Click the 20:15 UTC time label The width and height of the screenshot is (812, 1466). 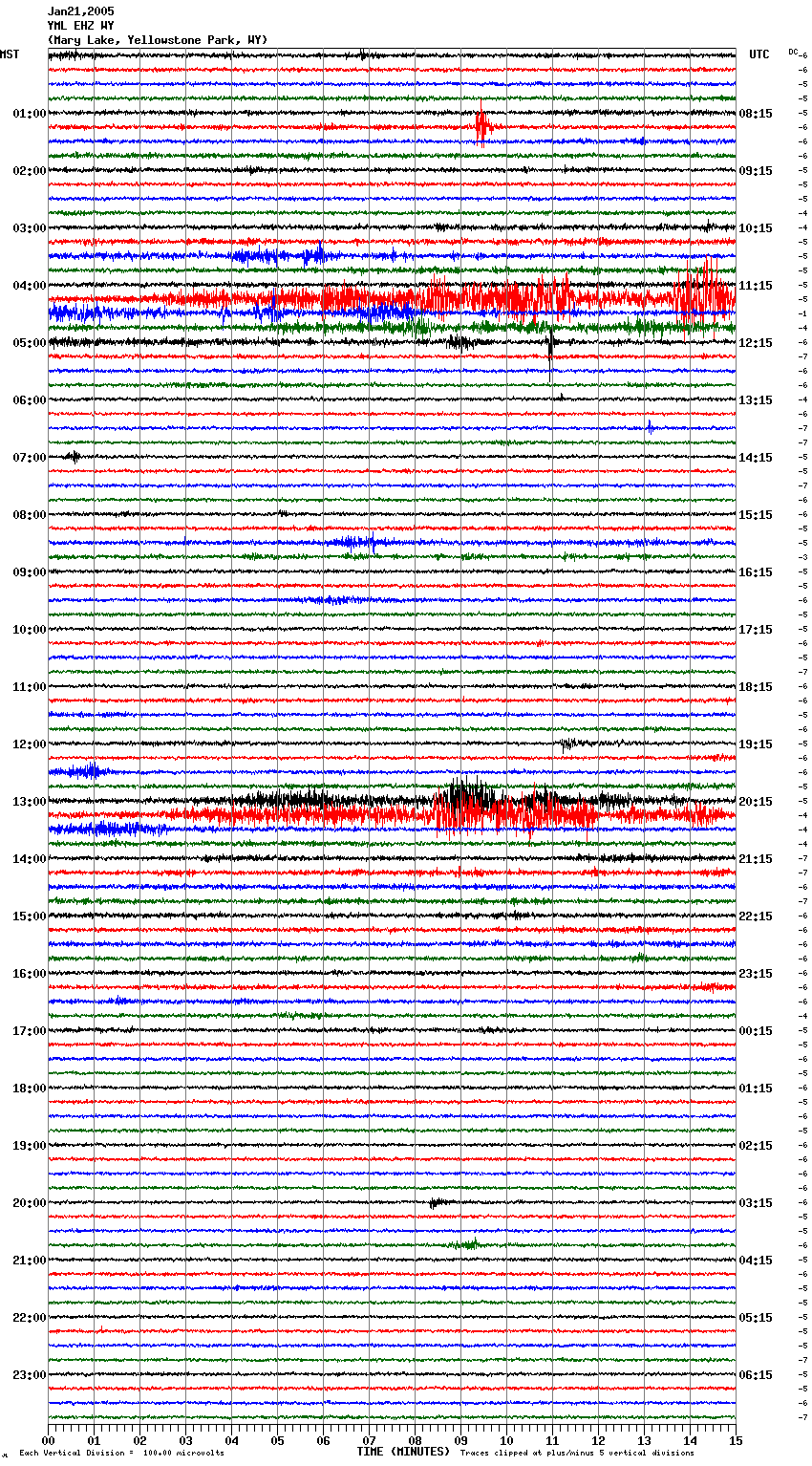click(x=756, y=802)
